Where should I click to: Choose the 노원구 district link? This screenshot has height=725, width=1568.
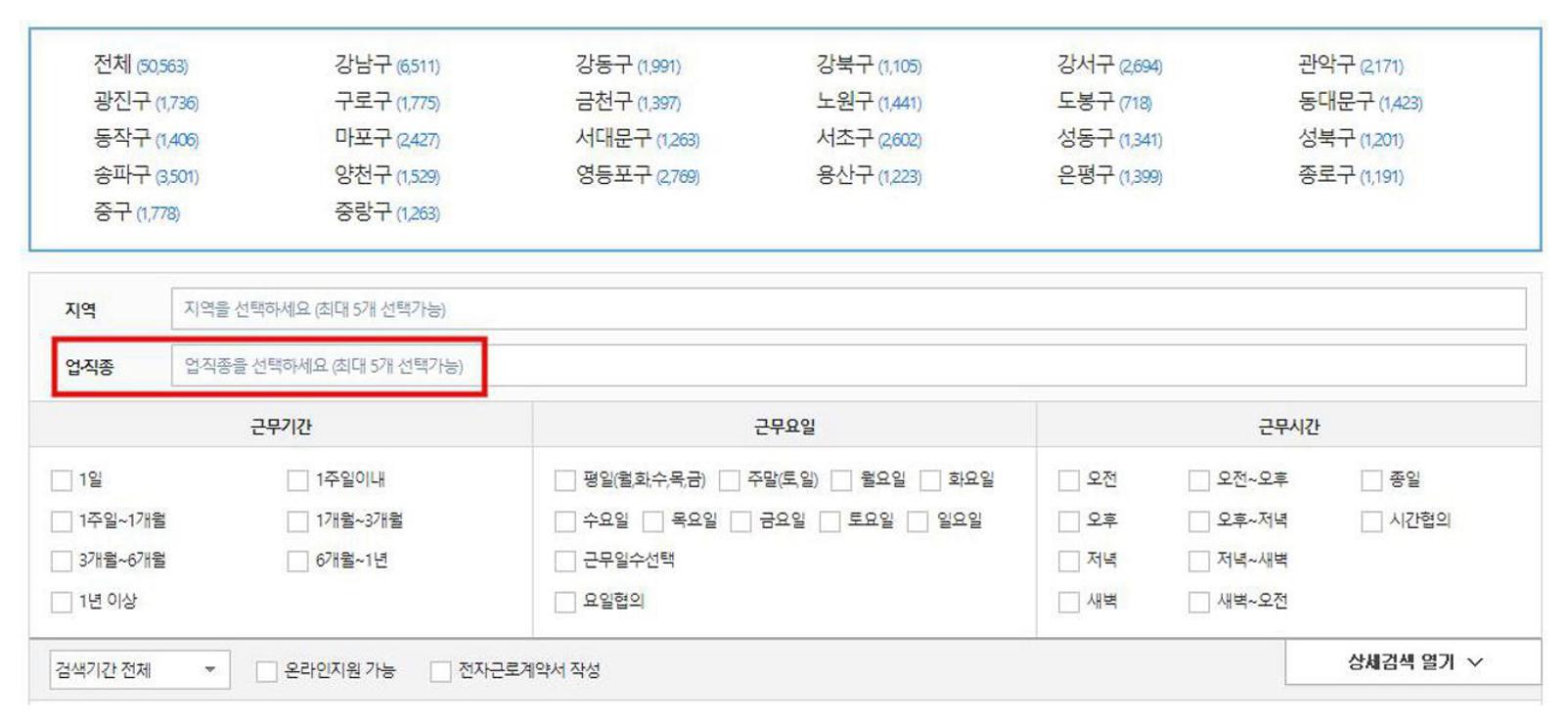tap(869, 102)
